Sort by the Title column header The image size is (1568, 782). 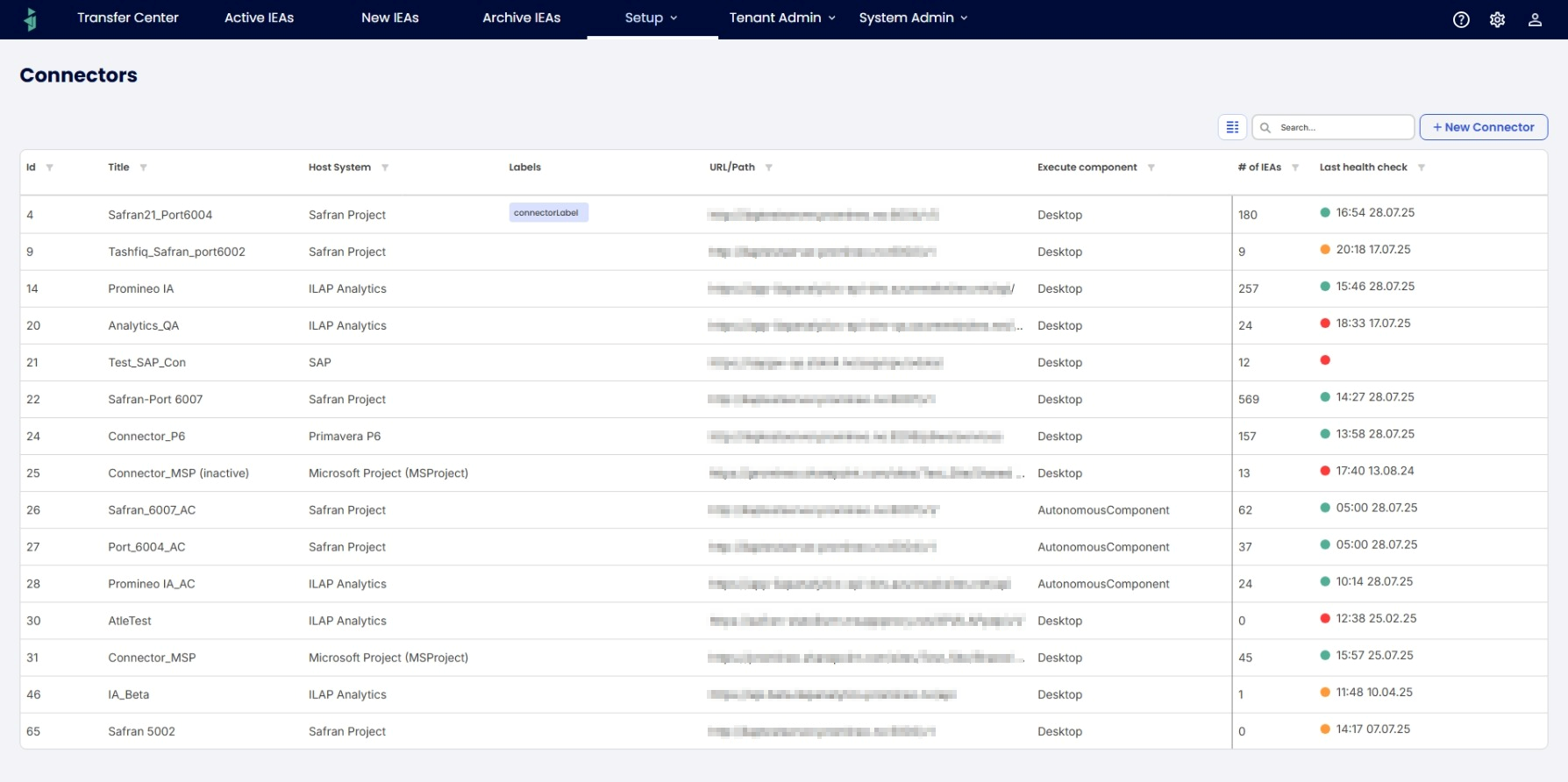tap(118, 167)
